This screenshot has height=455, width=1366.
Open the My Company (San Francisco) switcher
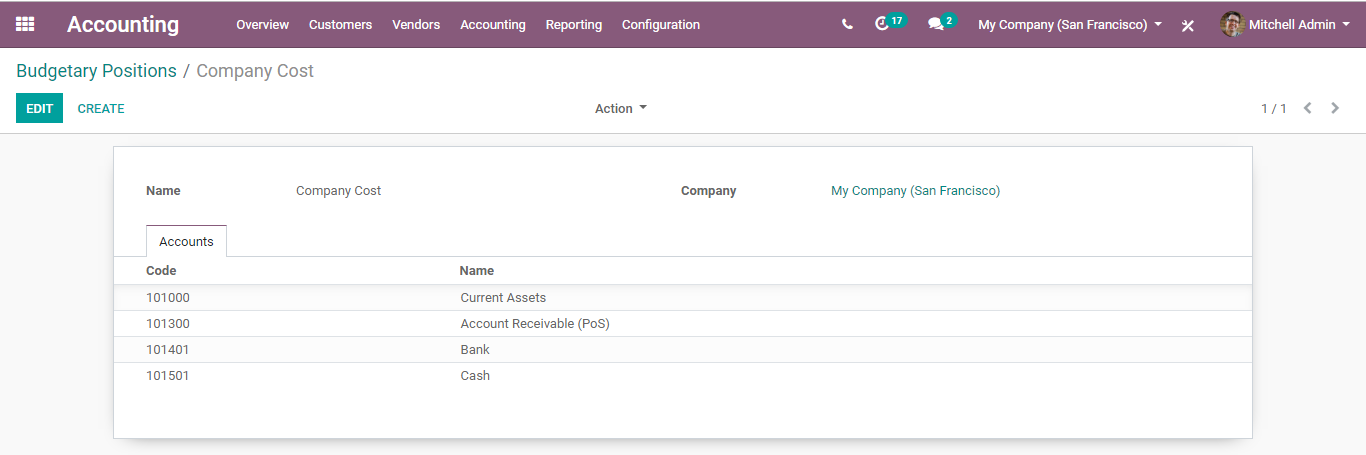tap(1070, 24)
